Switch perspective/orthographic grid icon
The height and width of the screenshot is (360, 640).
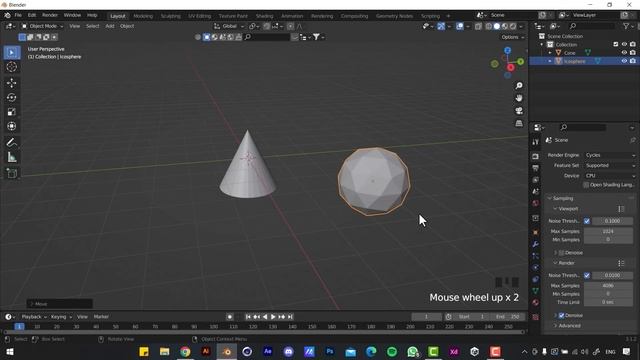pyautogui.click(x=519, y=123)
